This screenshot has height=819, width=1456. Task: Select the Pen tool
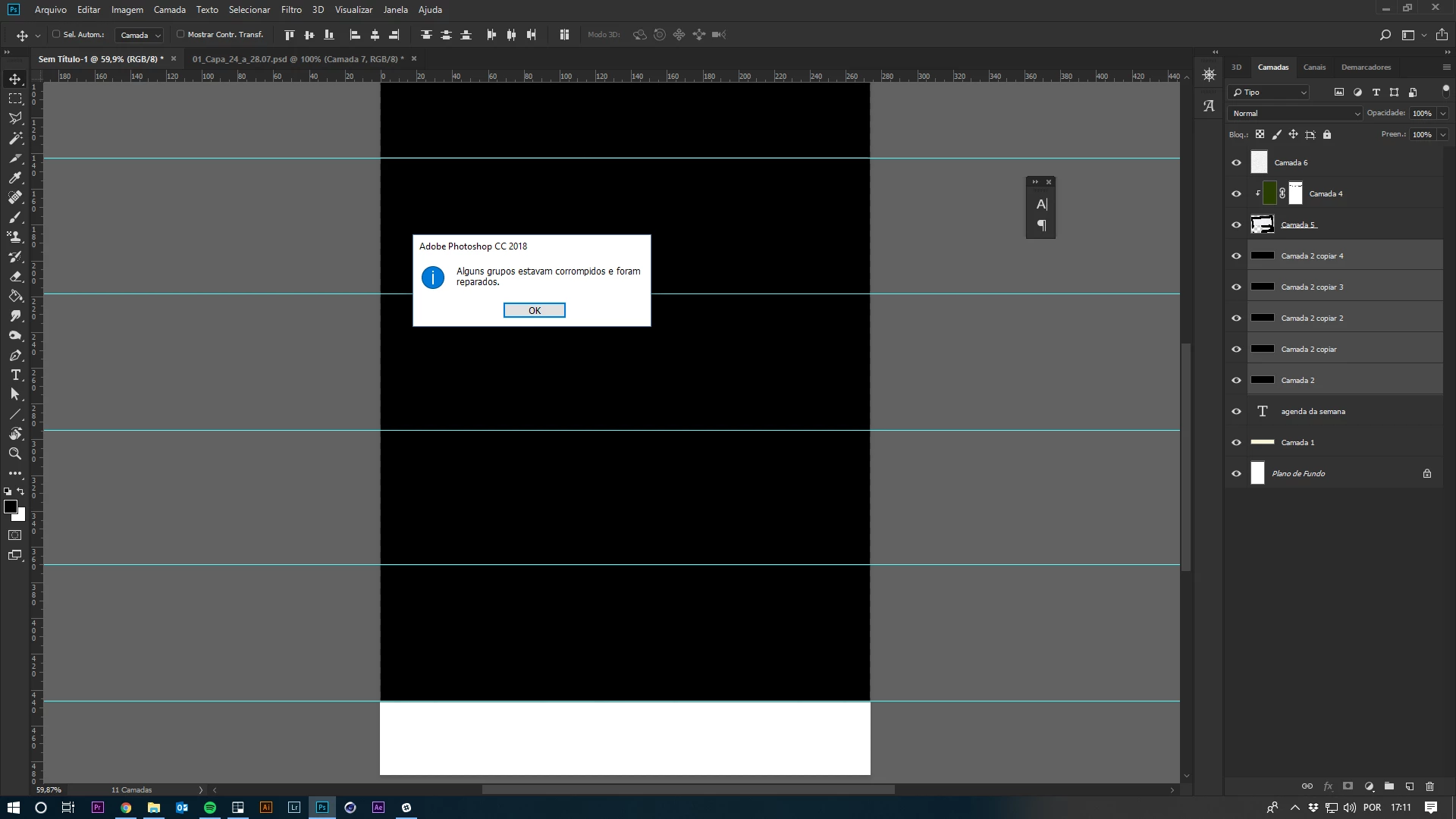pos(15,355)
